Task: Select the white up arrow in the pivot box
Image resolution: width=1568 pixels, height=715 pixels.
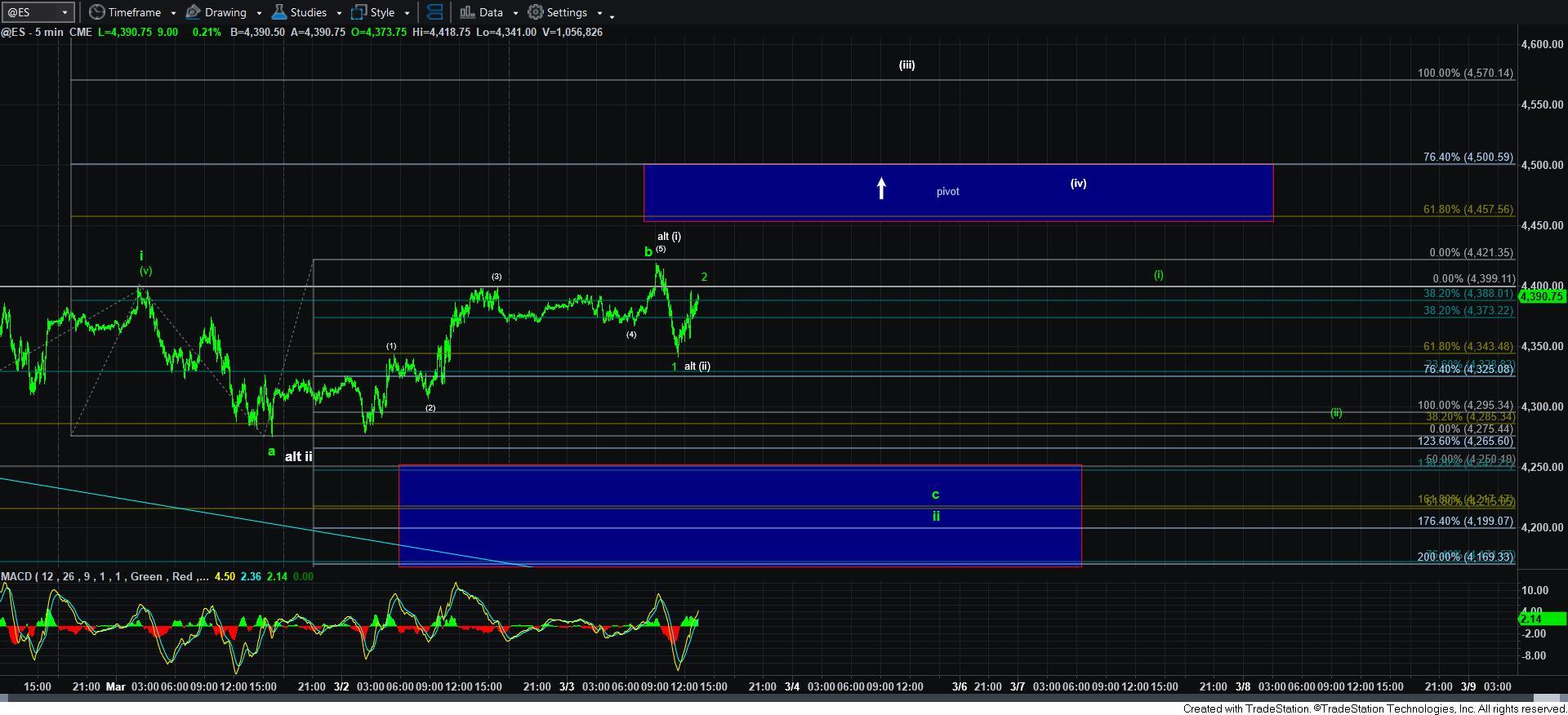Action: coord(881,188)
